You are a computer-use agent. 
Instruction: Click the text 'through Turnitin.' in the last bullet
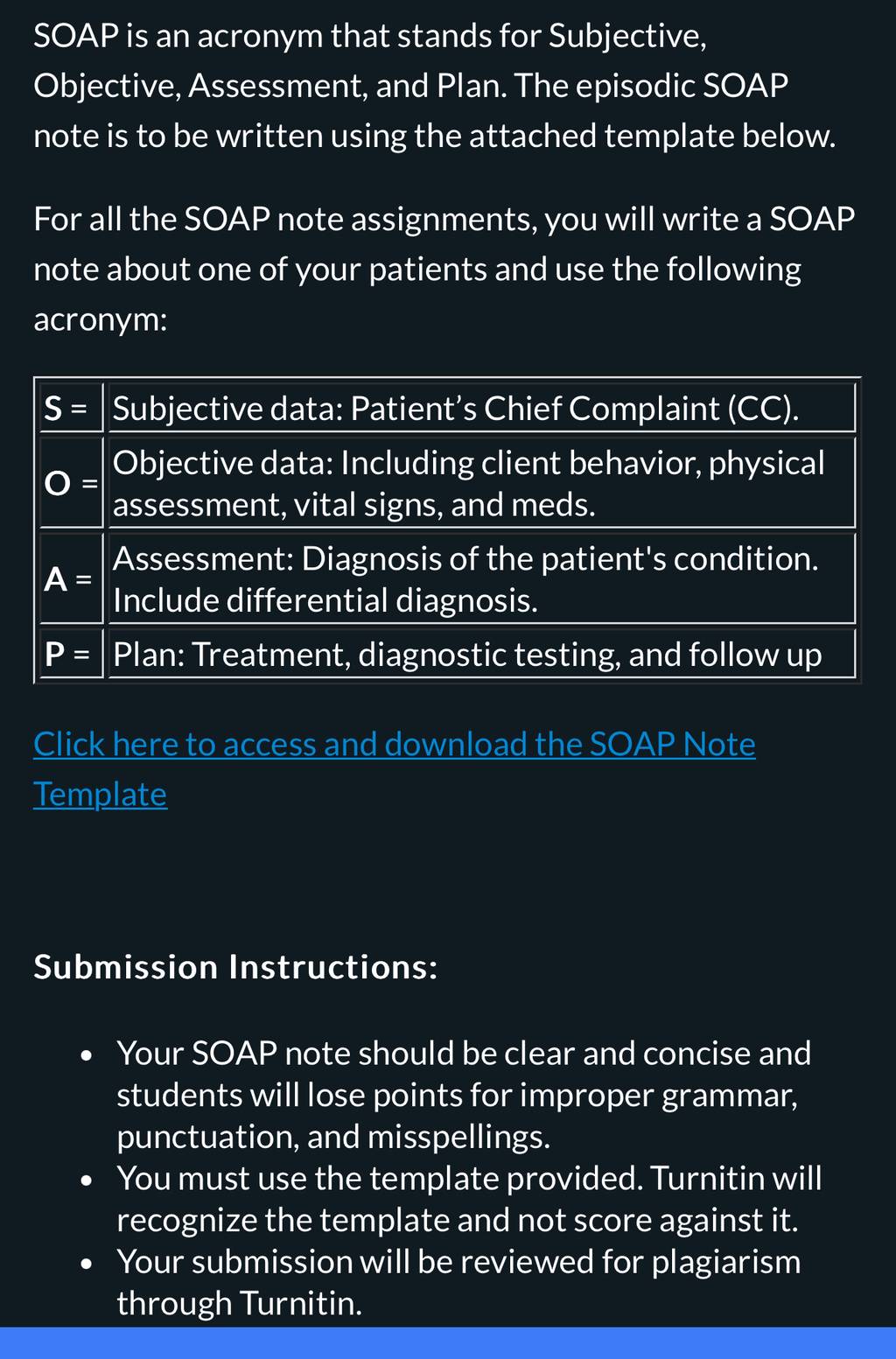click(239, 1303)
